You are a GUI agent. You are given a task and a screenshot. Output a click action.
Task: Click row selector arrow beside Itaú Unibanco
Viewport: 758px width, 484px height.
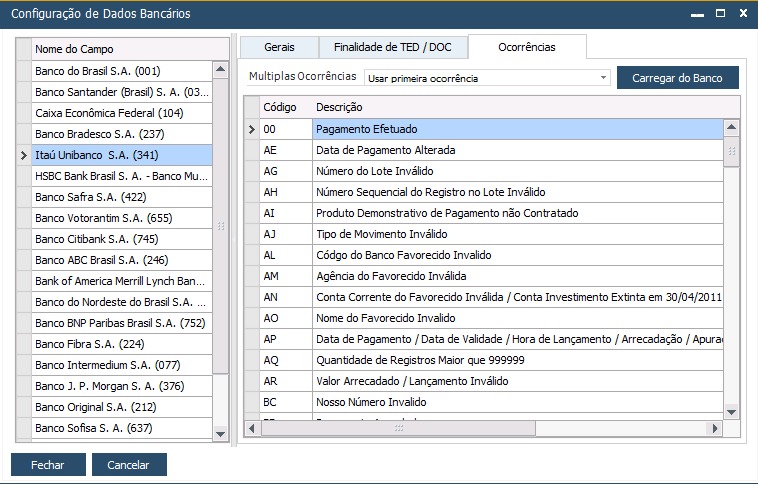[24, 155]
